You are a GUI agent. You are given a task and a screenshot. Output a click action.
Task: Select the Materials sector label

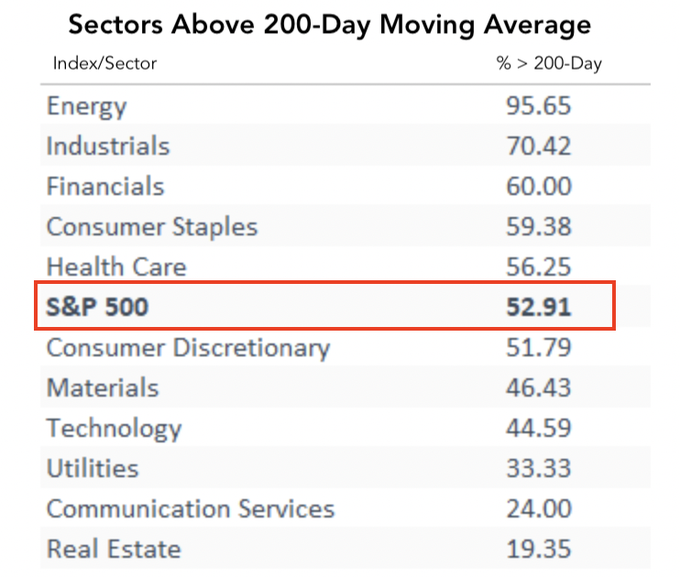(x=102, y=388)
